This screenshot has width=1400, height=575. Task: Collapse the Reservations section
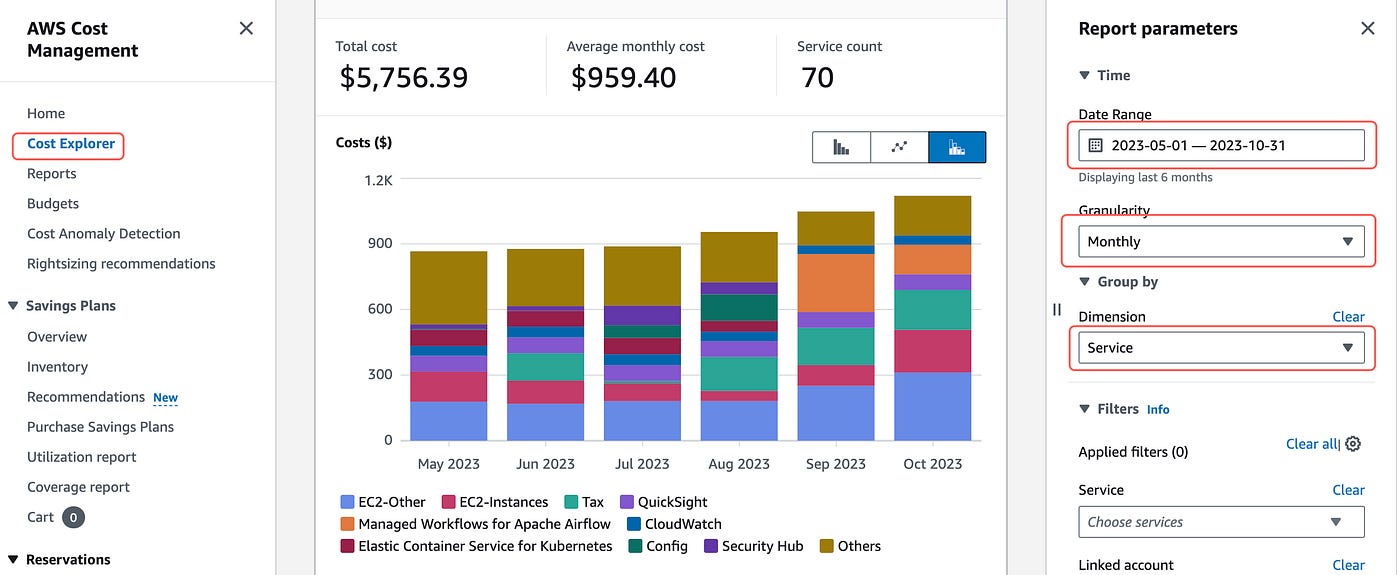[14, 560]
